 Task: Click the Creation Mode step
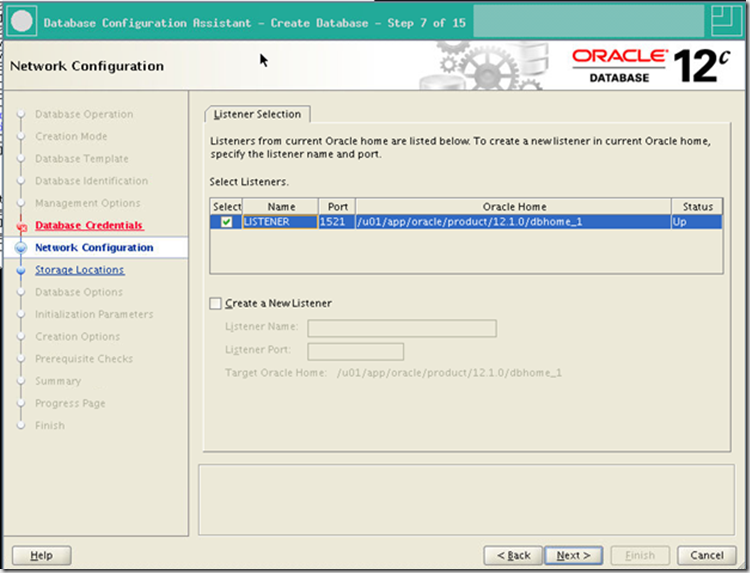tap(71, 136)
